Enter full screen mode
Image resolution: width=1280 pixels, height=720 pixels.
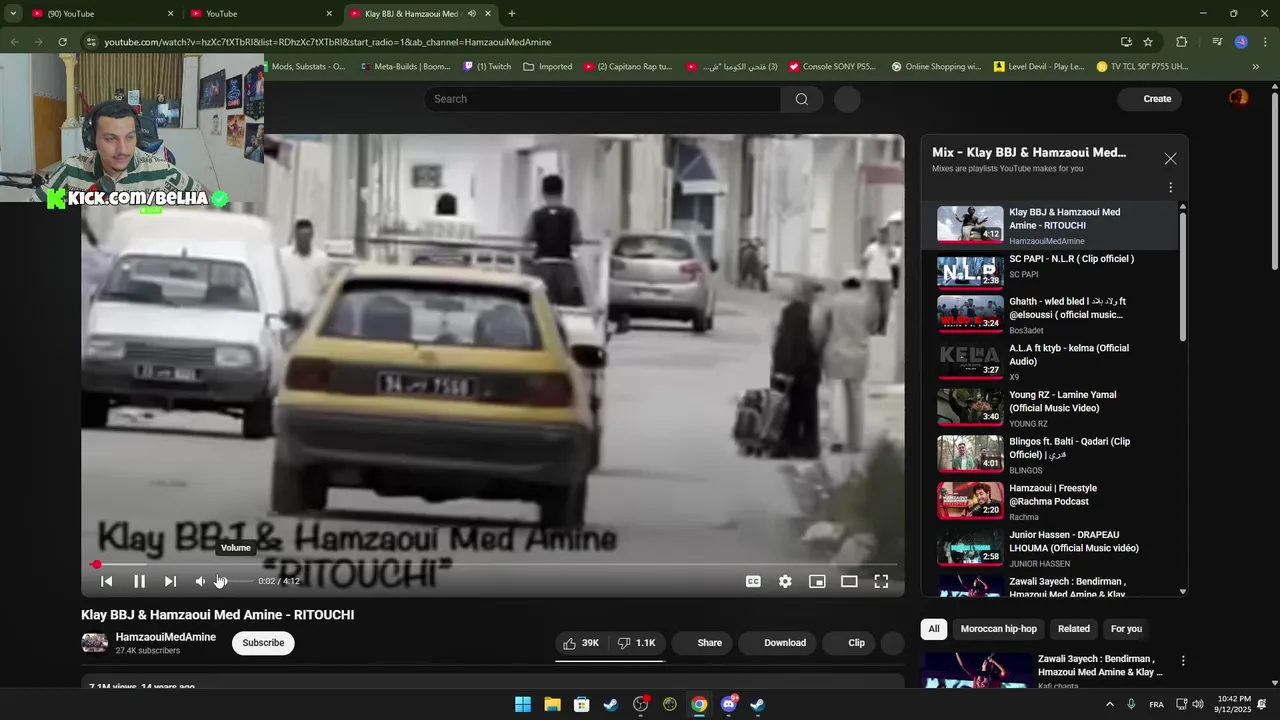(881, 581)
